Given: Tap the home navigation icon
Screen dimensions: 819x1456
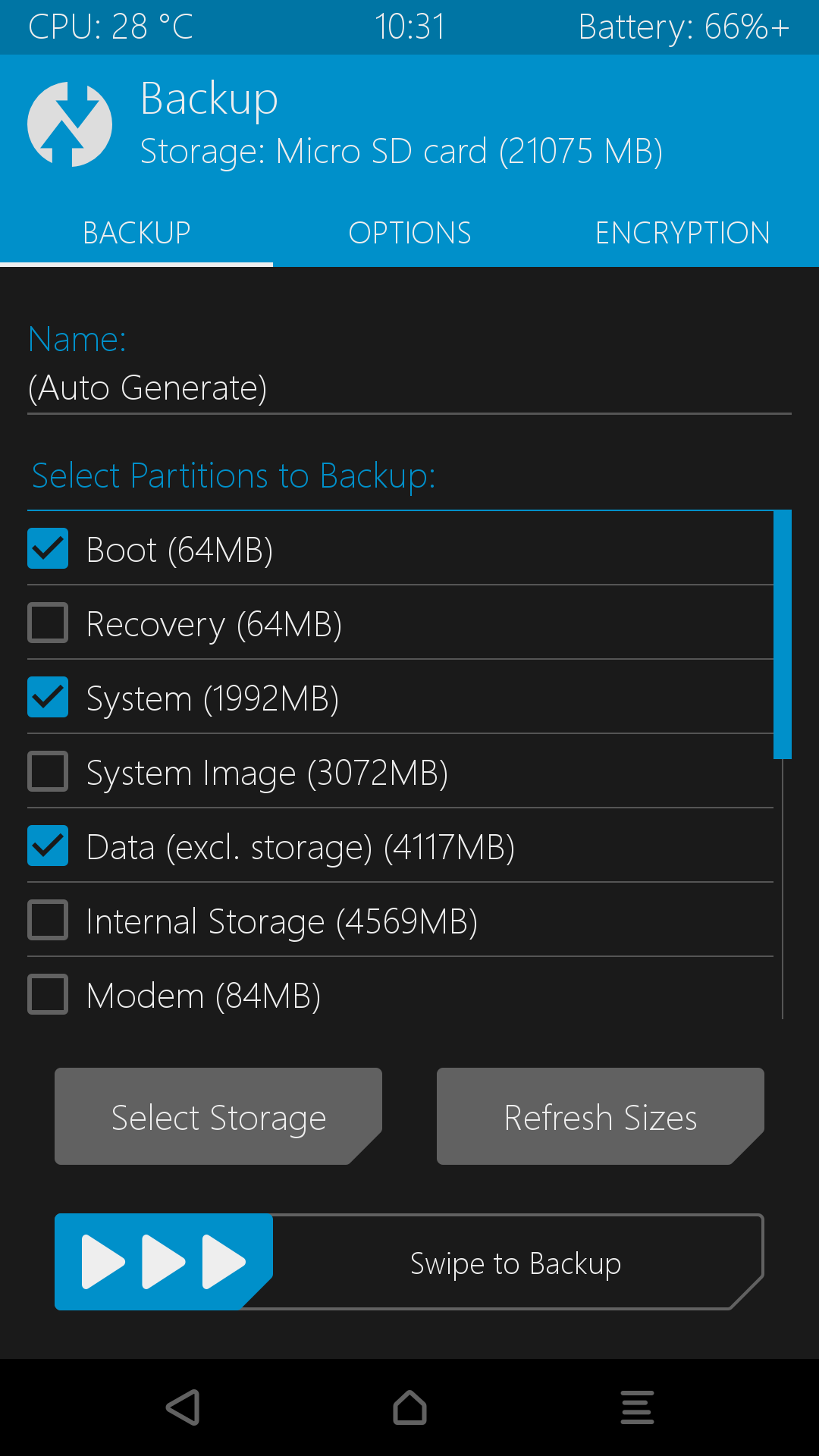Looking at the screenshot, I should coord(409,1407).
